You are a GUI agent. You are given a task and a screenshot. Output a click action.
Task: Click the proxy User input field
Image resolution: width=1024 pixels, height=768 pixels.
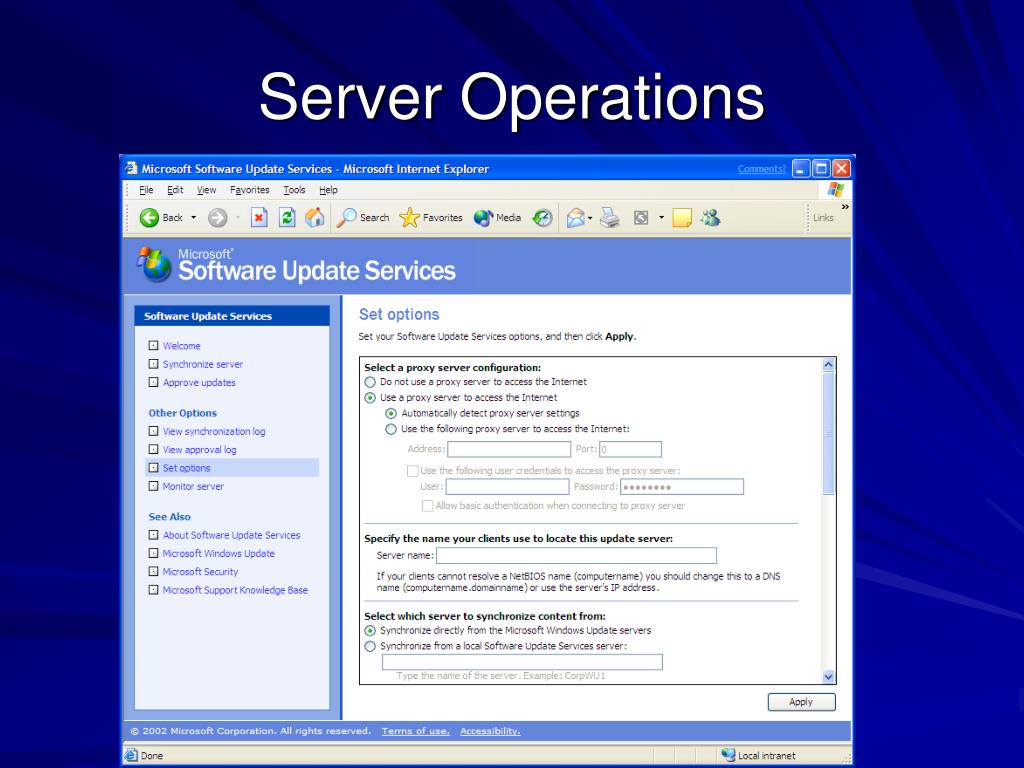[x=507, y=487]
